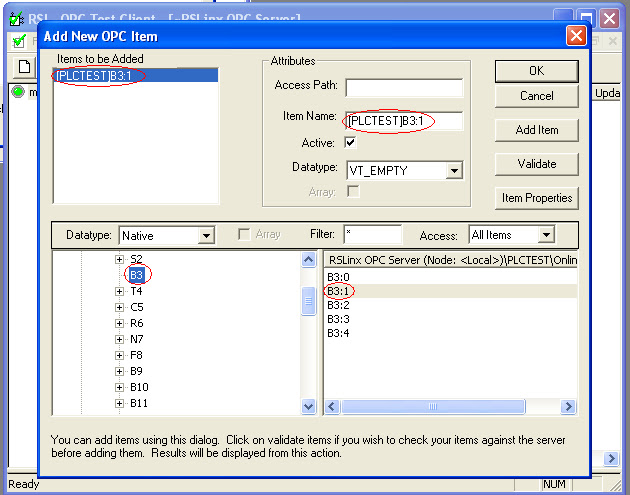Click the Filter input field
Image resolution: width=630 pixels, height=495 pixels.
pos(372,234)
